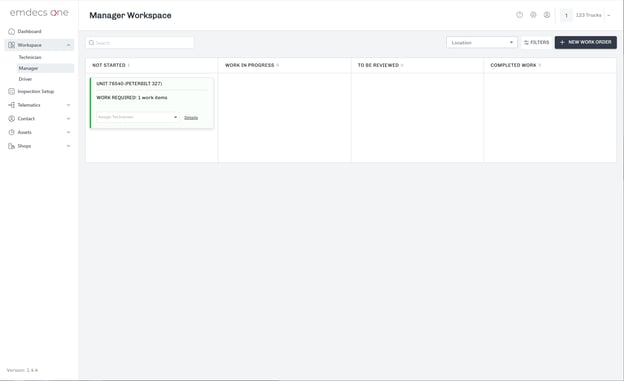Click the info icon beside WORK IN PROGRESS
The height and width of the screenshot is (381, 624).
click(x=277, y=65)
